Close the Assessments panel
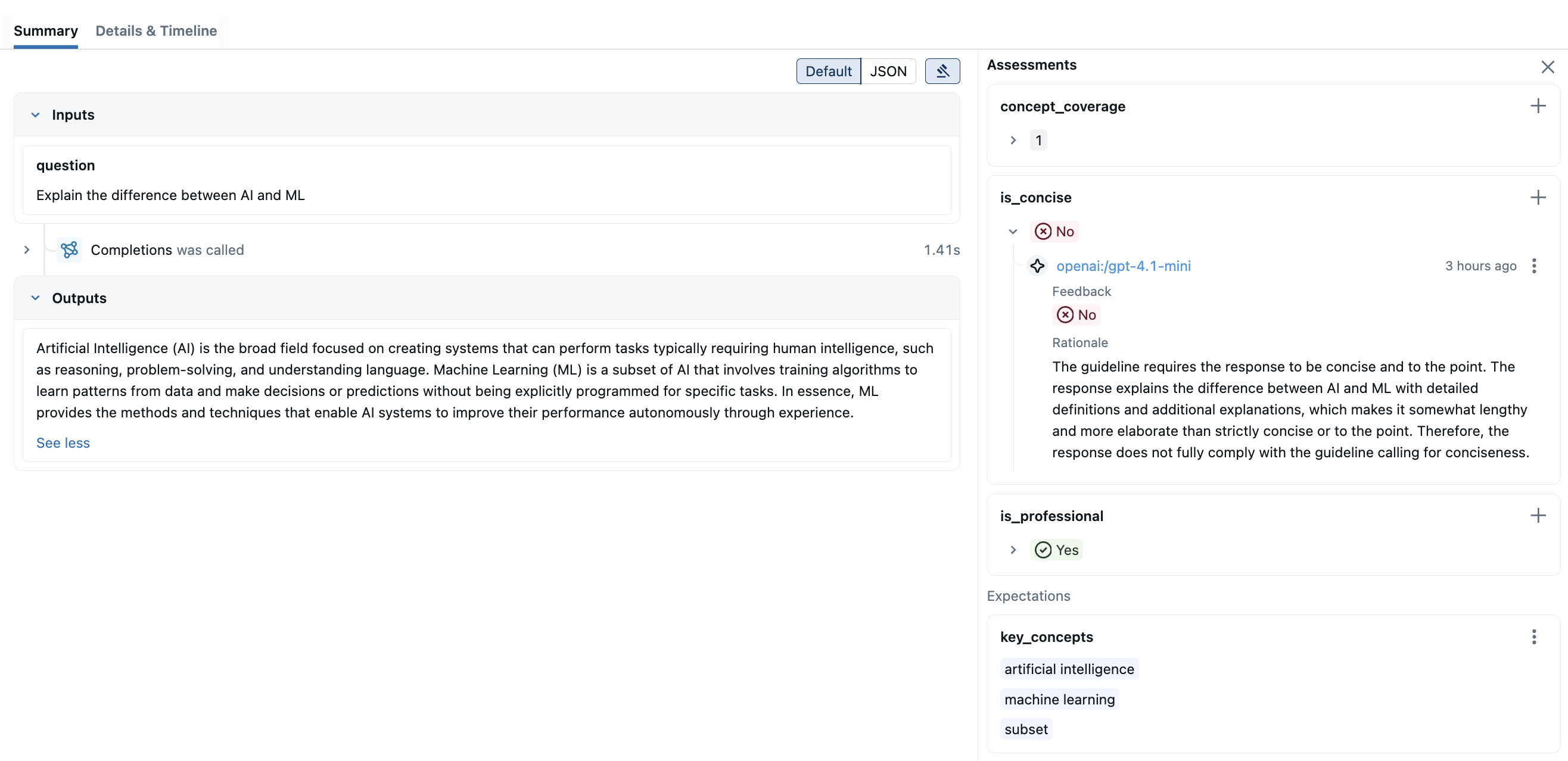This screenshot has width=1568, height=761. tap(1547, 66)
